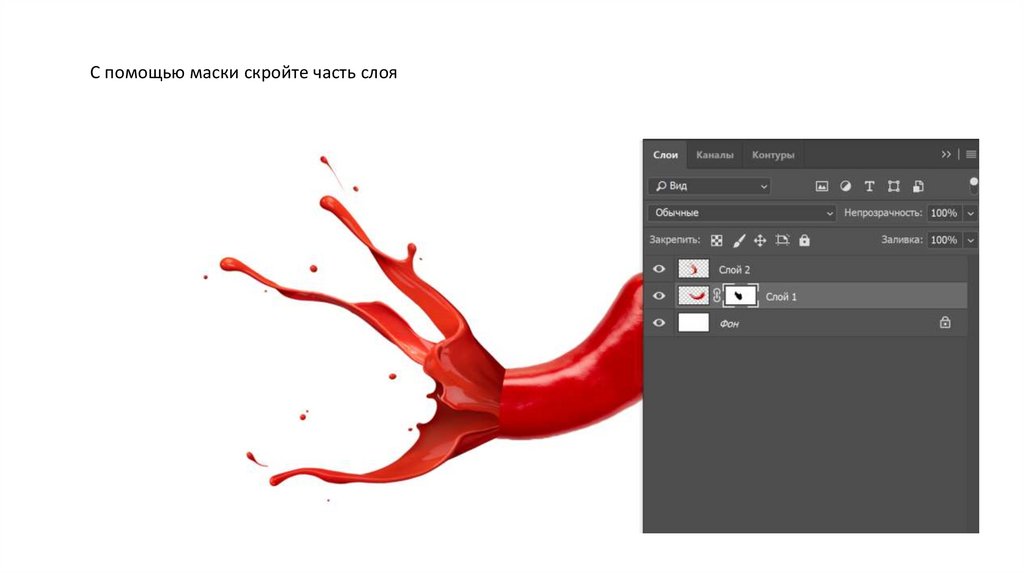Switch to the Контуры tab
The image size is (1024, 574).
773,155
